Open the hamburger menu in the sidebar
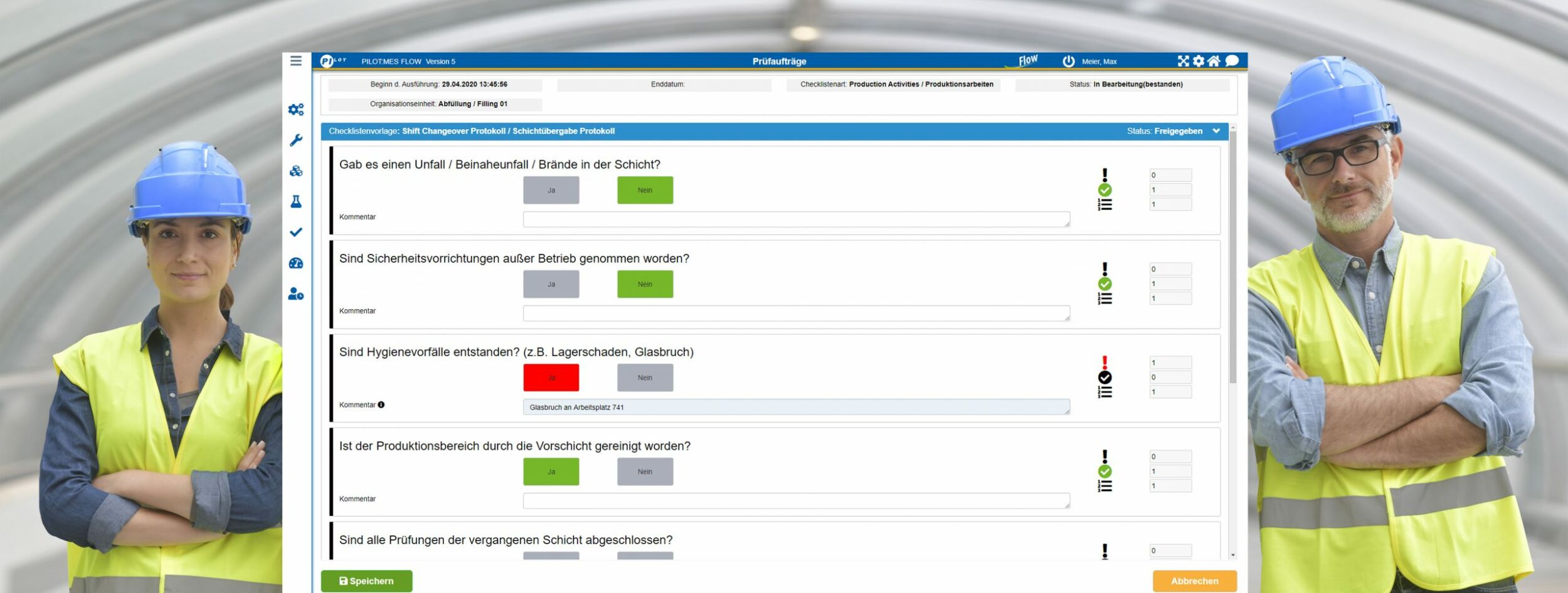Viewport: 1568px width, 593px height. (296, 61)
